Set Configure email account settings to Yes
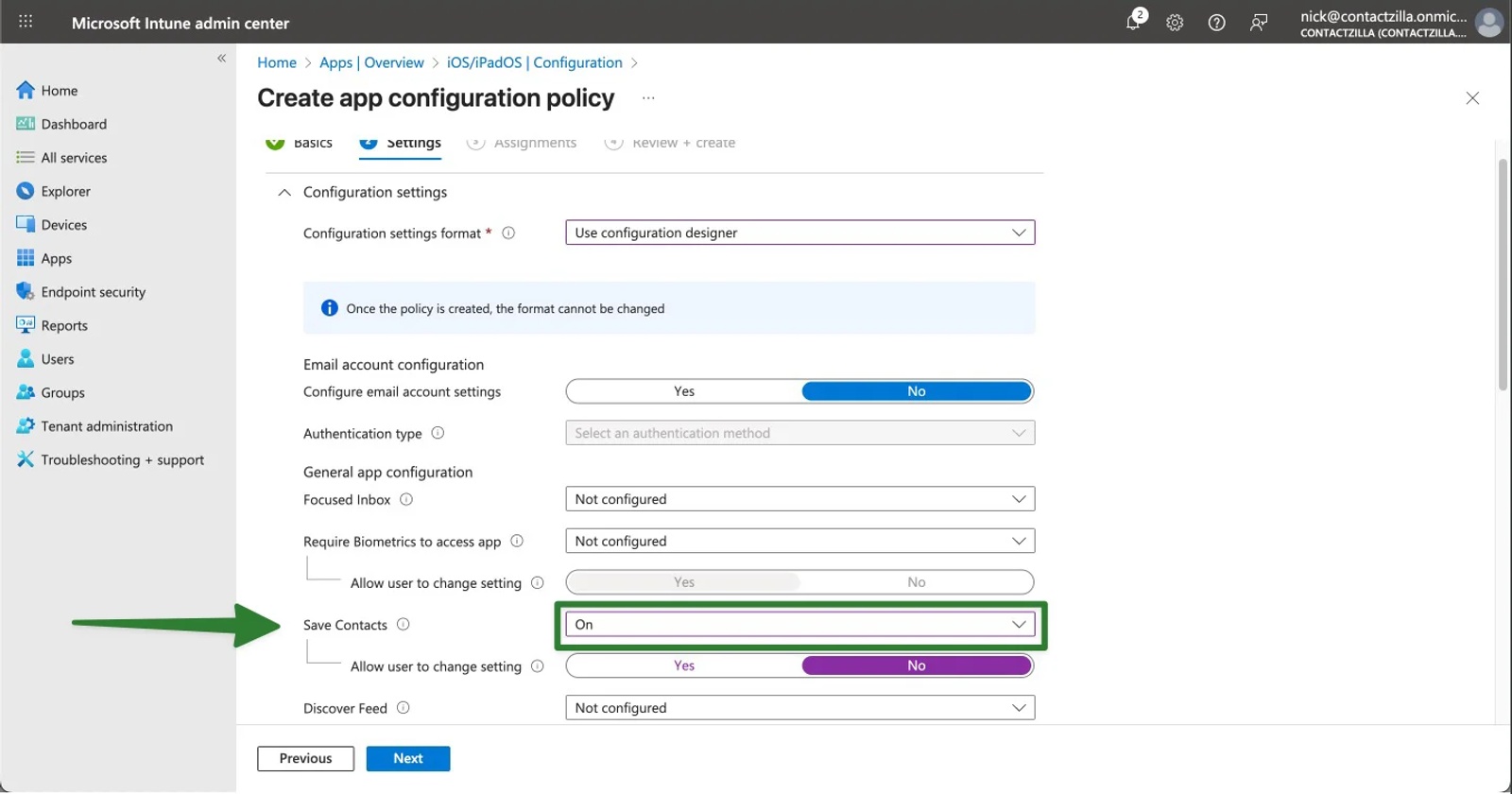Image resolution: width=1512 pixels, height=794 pixels. click(684, 391)
